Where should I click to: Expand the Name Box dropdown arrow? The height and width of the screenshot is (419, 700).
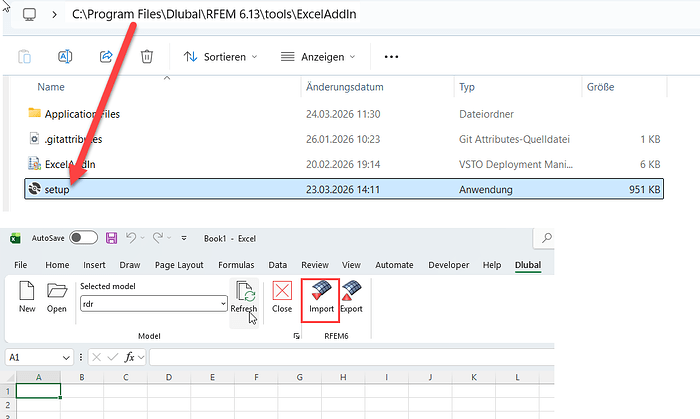pyautogui.click(x=66, y=357)
